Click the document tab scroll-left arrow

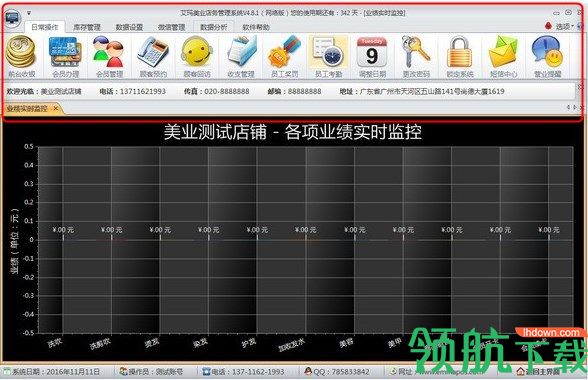(x=568, y=108)
